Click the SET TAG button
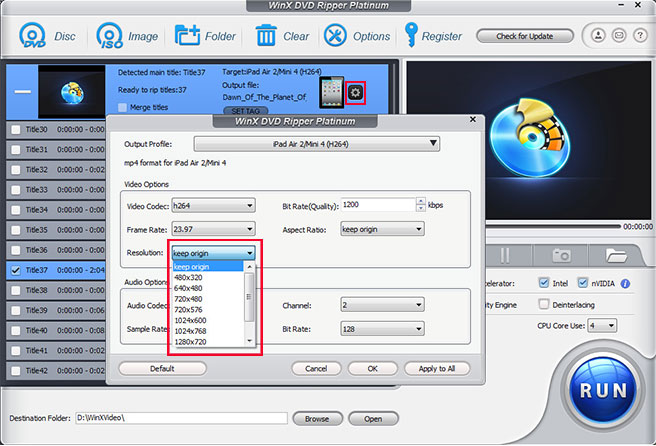Screen dimensions: 656x446 pyautogui.click(x=246, y=111)
